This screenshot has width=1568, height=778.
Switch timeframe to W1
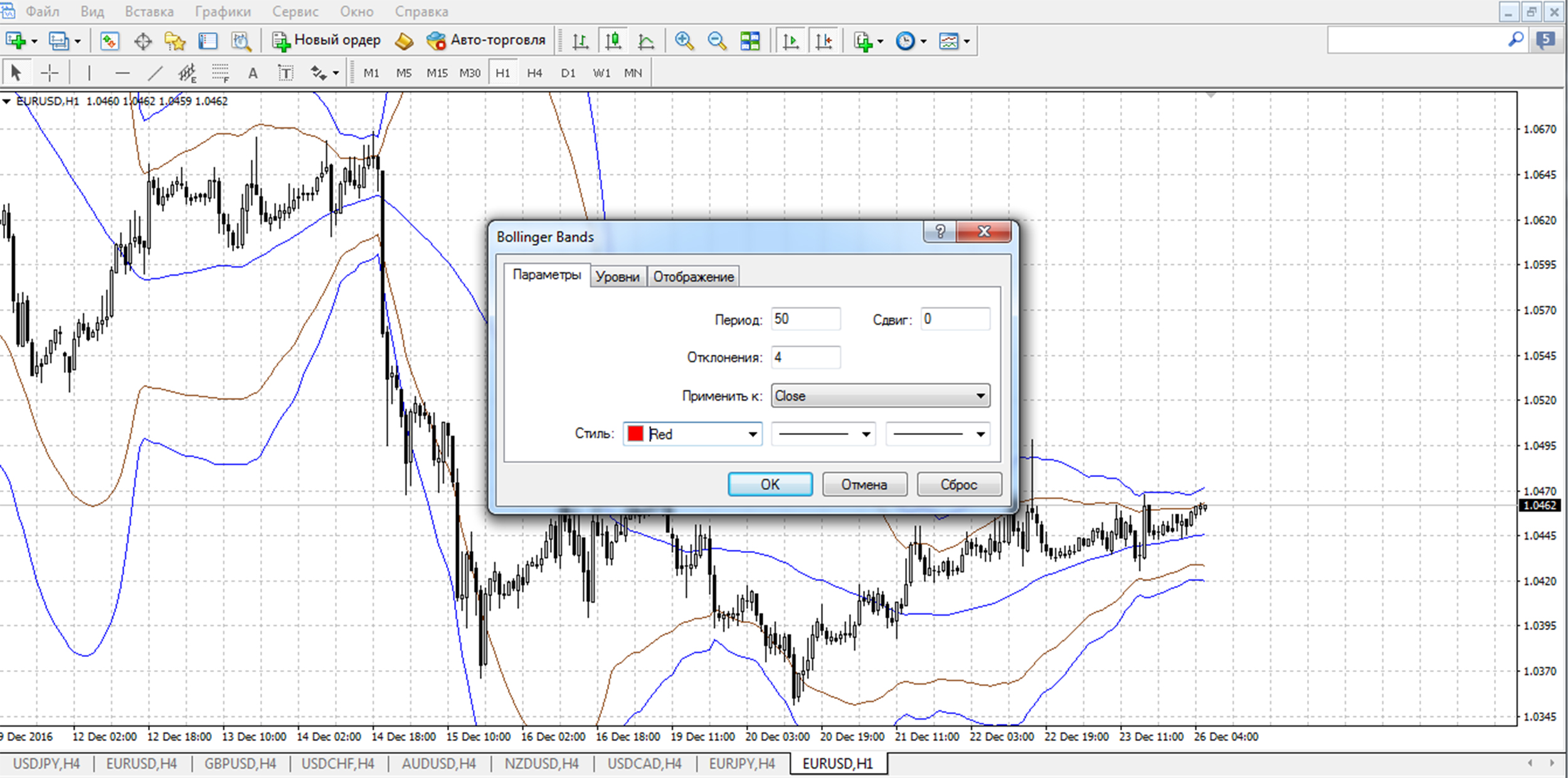tap(601, 73)
